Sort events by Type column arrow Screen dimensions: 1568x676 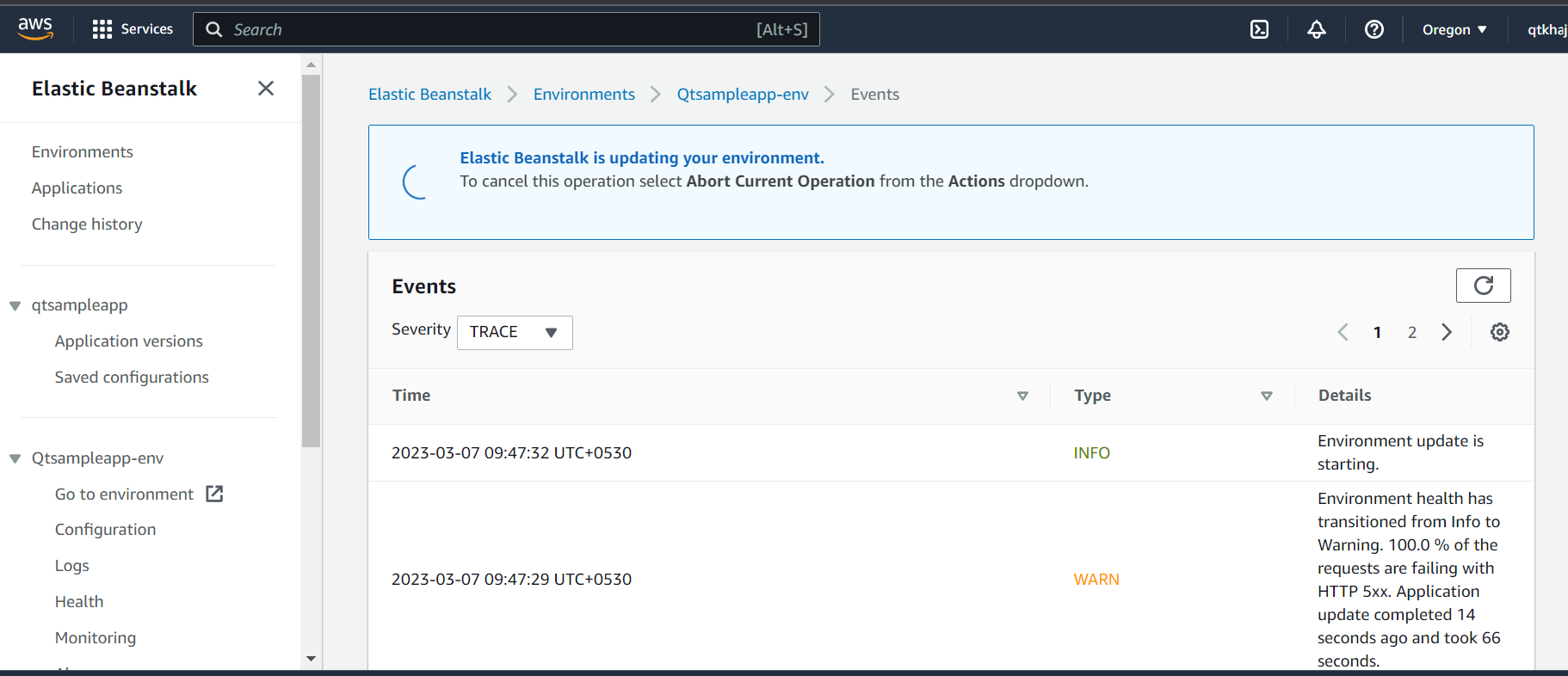pyautogui.click(x=1266, y=396)
